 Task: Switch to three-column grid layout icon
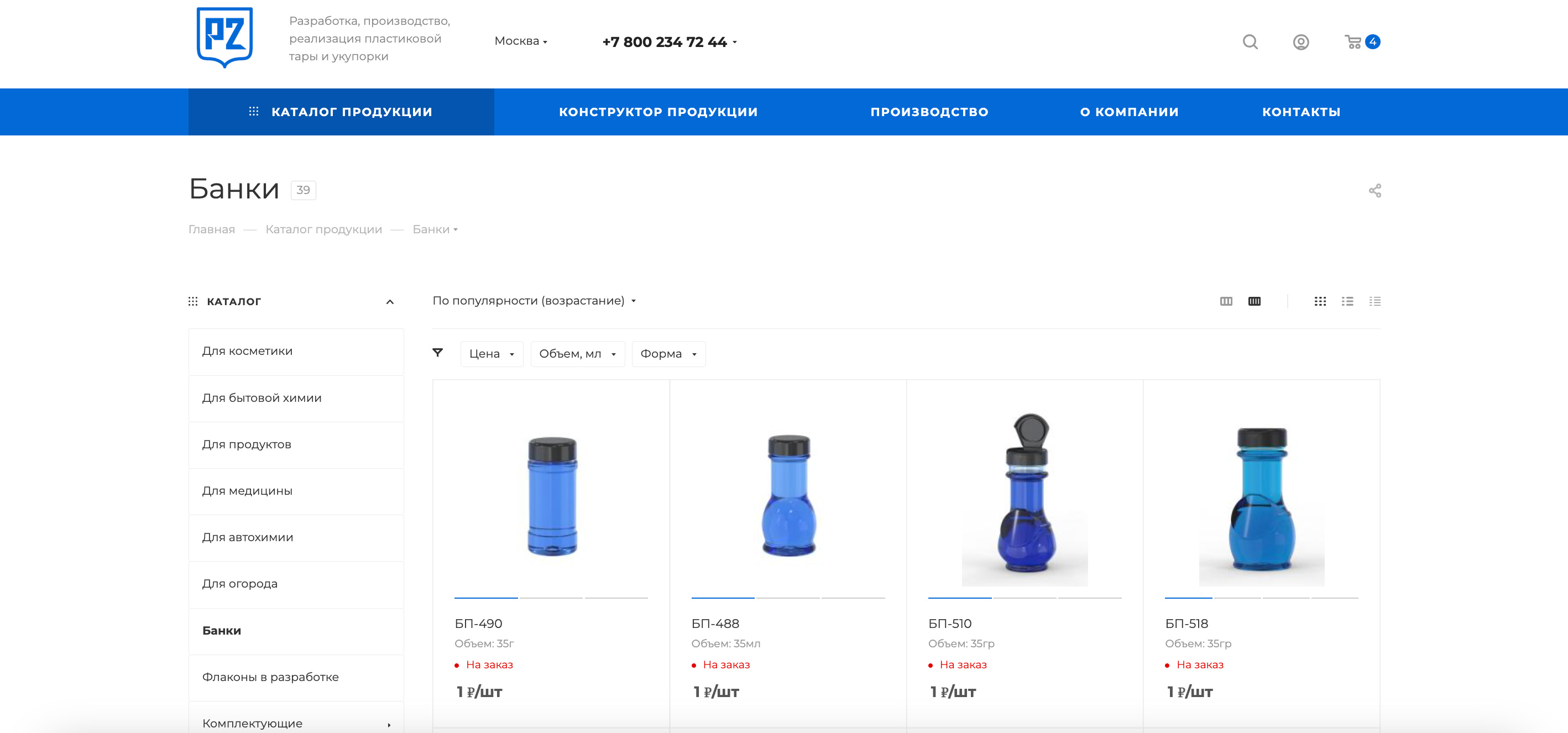[x=1226, y=301]
